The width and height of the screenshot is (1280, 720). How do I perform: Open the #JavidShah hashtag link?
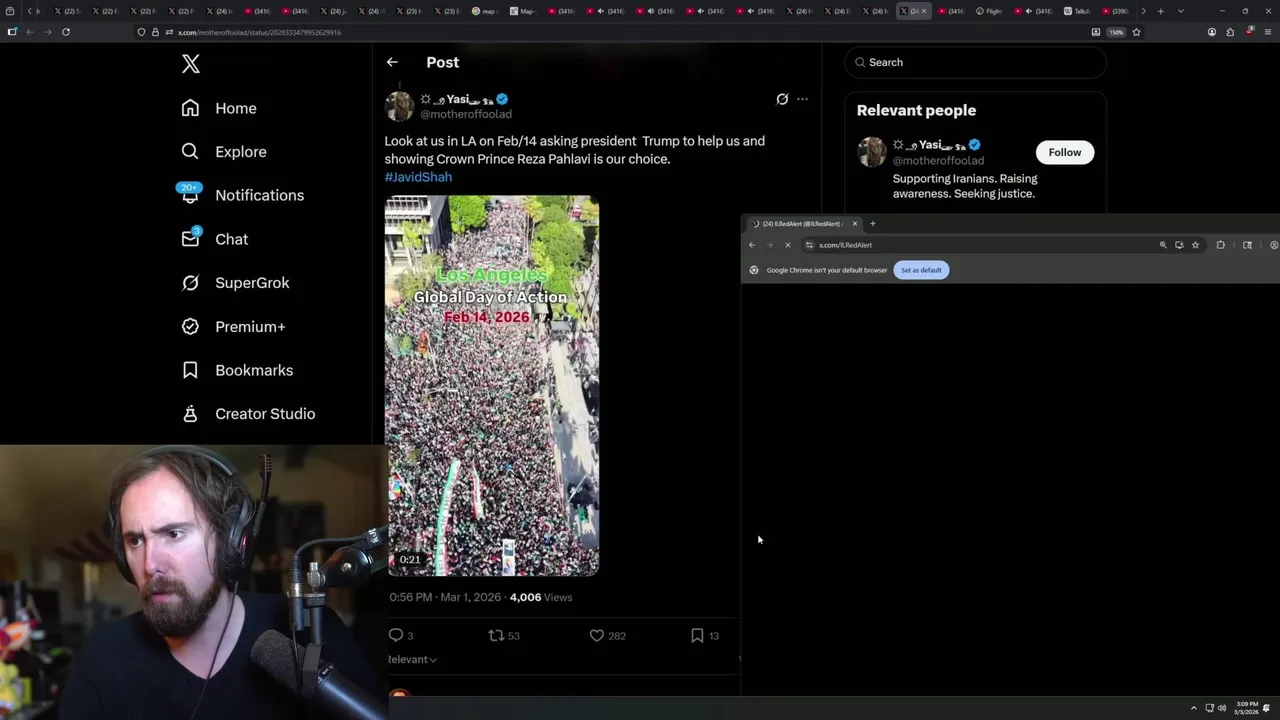click(x=418, y=177)
